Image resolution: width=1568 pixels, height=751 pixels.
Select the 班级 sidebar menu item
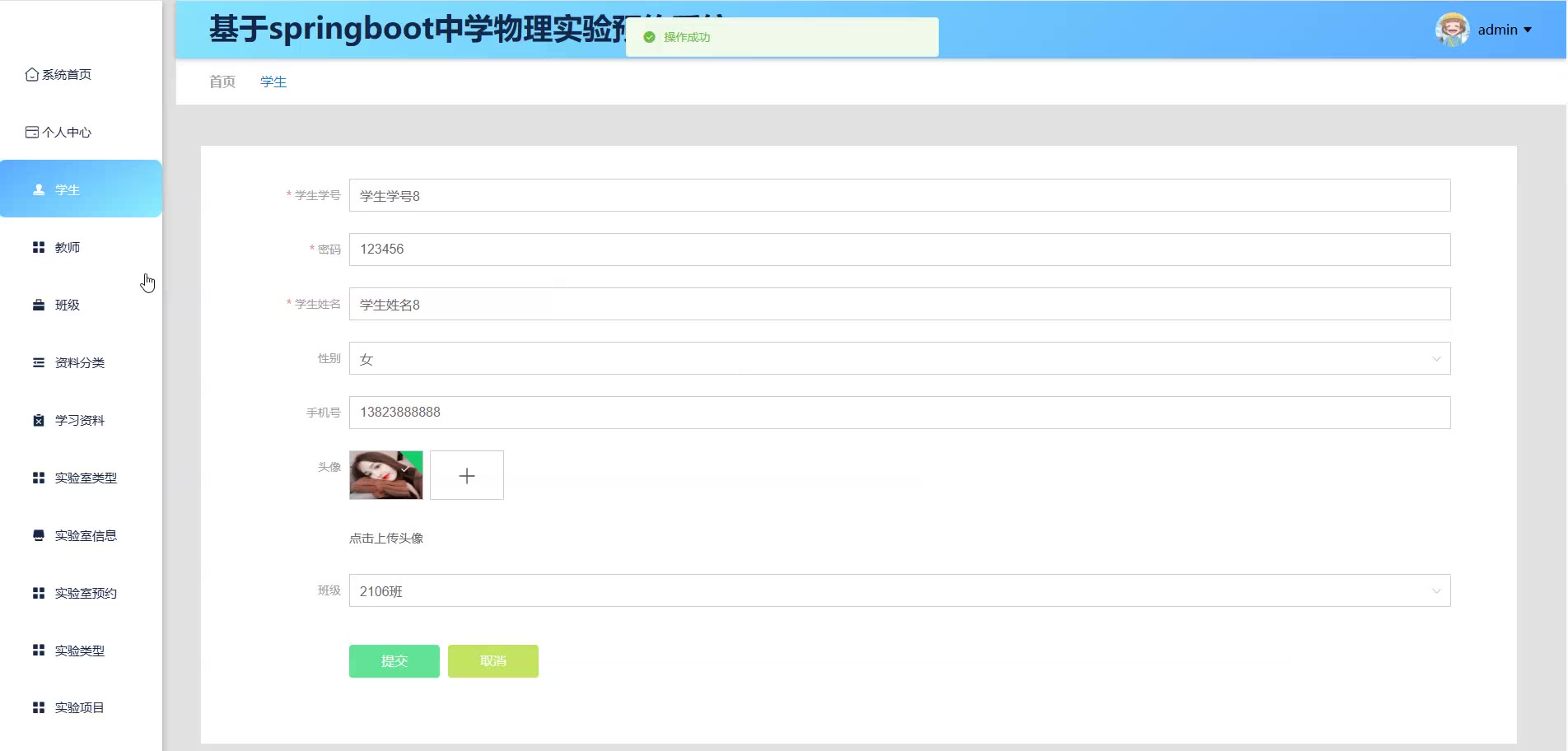click(81, 305)
